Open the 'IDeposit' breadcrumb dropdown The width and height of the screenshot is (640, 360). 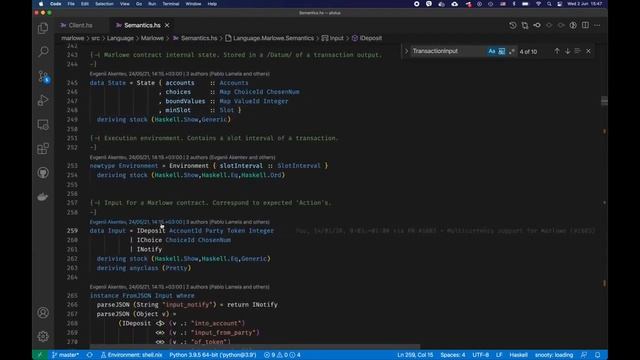click(367, 38)
